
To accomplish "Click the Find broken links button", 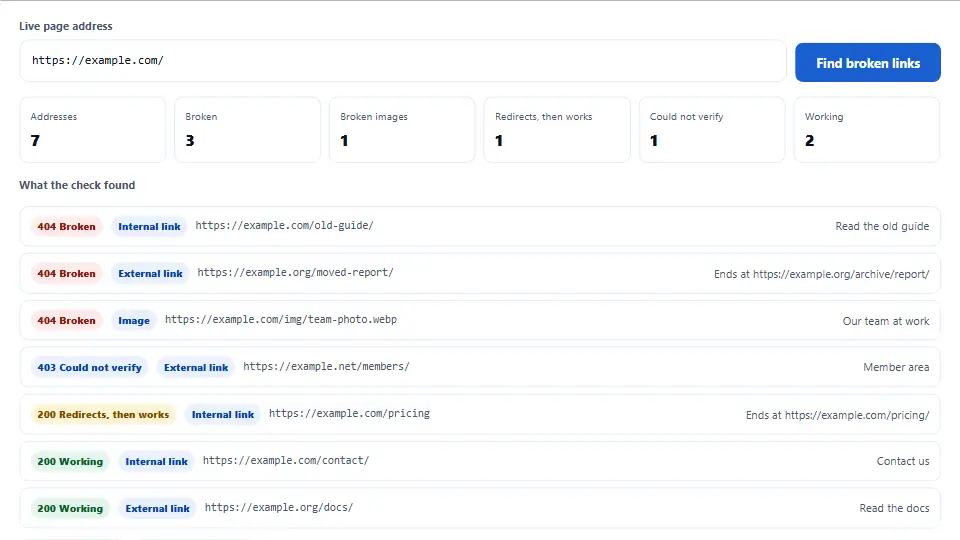I will [x=868, y=62].
